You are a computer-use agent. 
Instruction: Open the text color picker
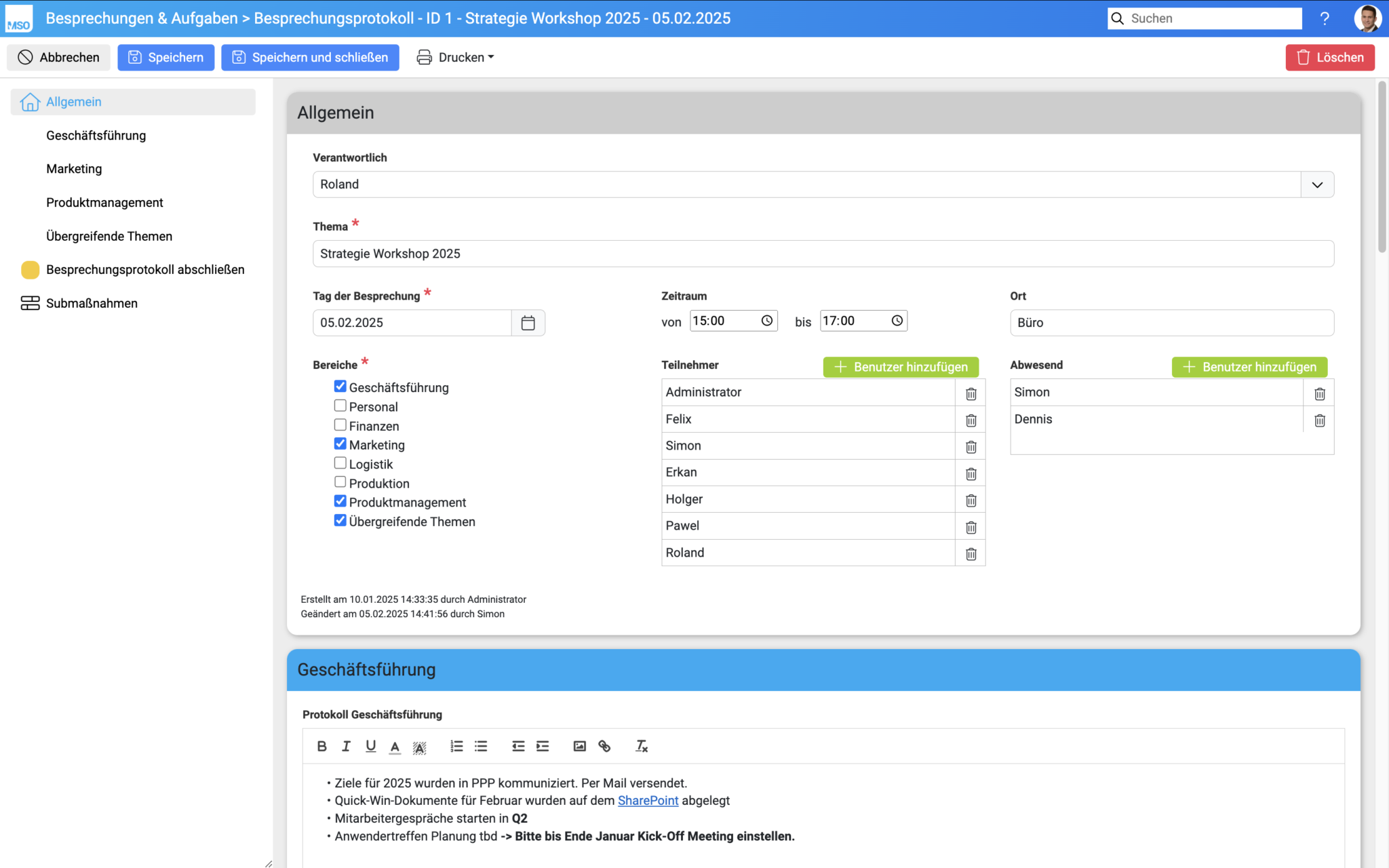pyautogui.click(x=395, y=747)
